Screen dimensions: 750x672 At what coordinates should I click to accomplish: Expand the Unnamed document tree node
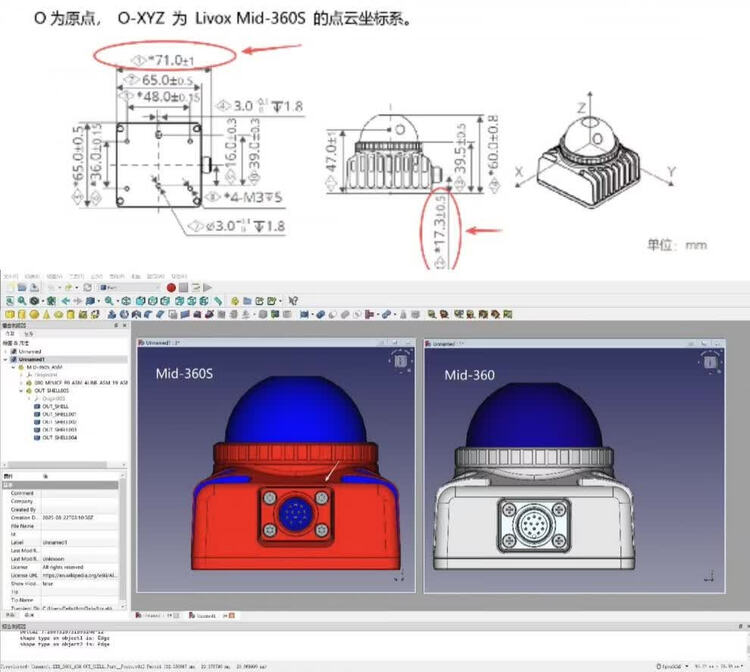pyautogui.click(x=6, y=352)
